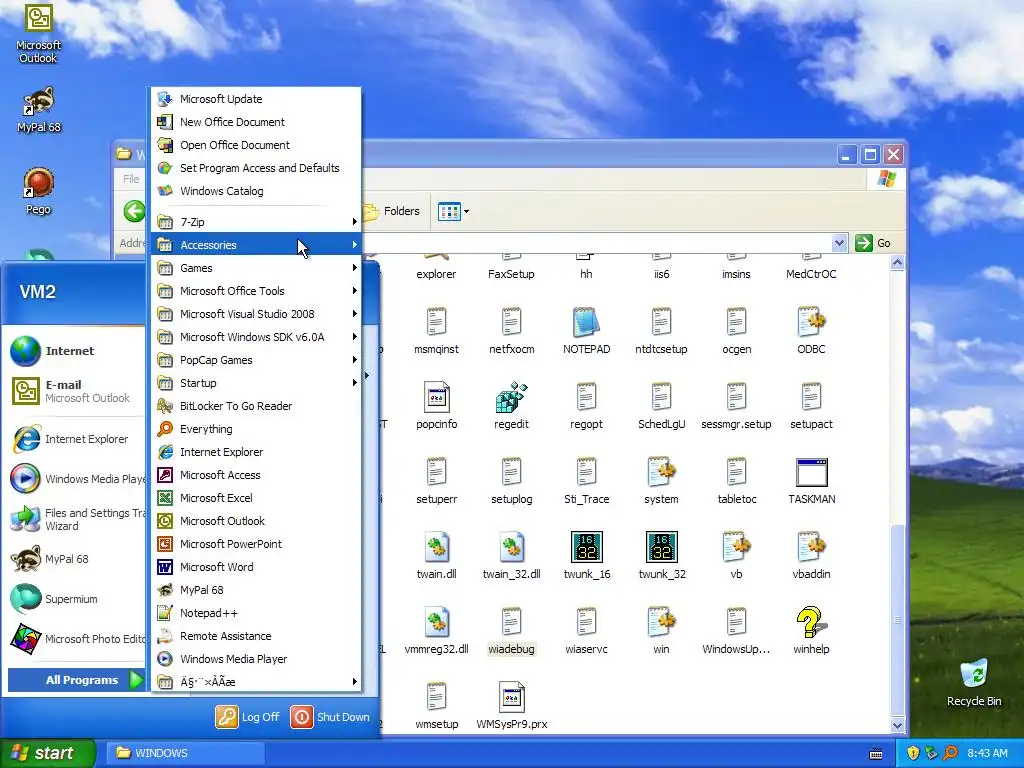Open Microsoft Update from programs menu
Image resolution: width=1024 pixels, height=768 pixels.
click(x=257, y=99)
